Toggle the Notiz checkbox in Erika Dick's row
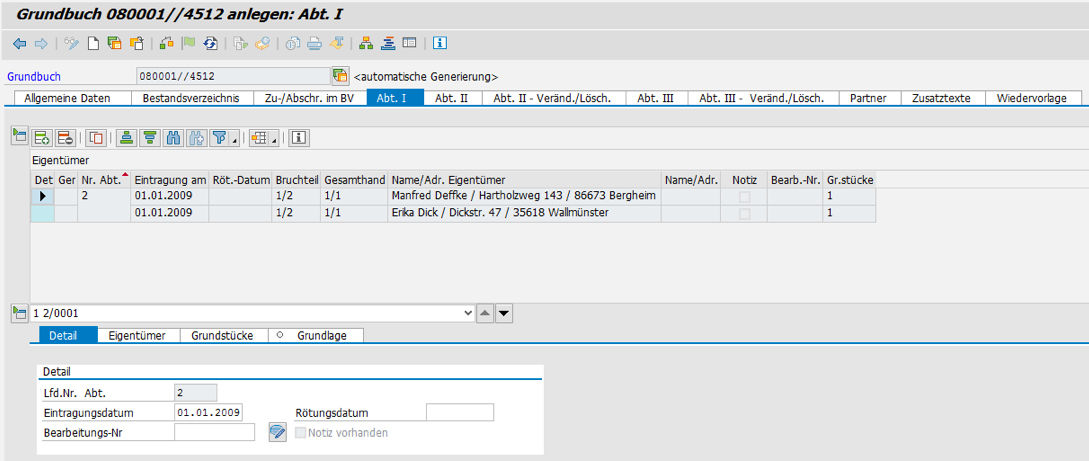This screenshot has width=1089, height=461. point(742,213)
